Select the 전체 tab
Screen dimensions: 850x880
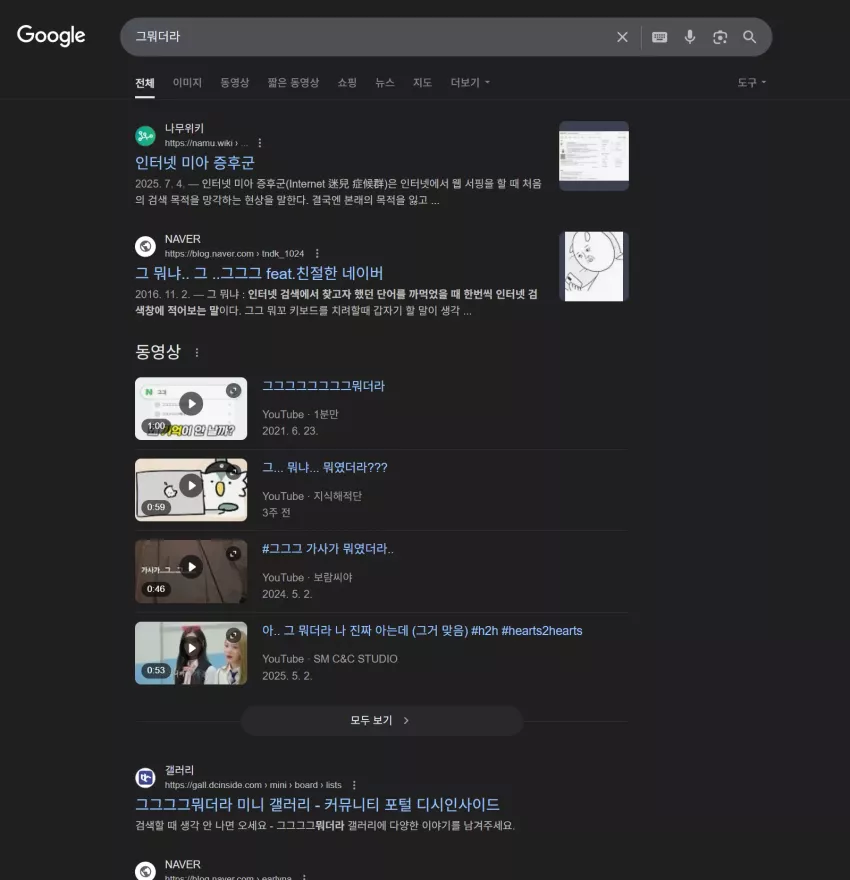[145, 83]
